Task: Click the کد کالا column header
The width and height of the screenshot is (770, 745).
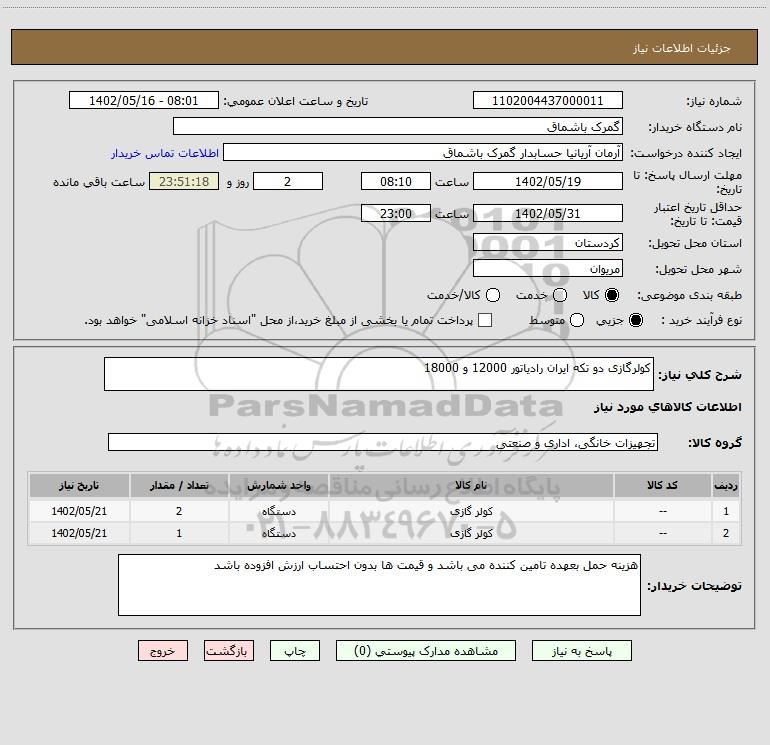Action: pos(662,485)
